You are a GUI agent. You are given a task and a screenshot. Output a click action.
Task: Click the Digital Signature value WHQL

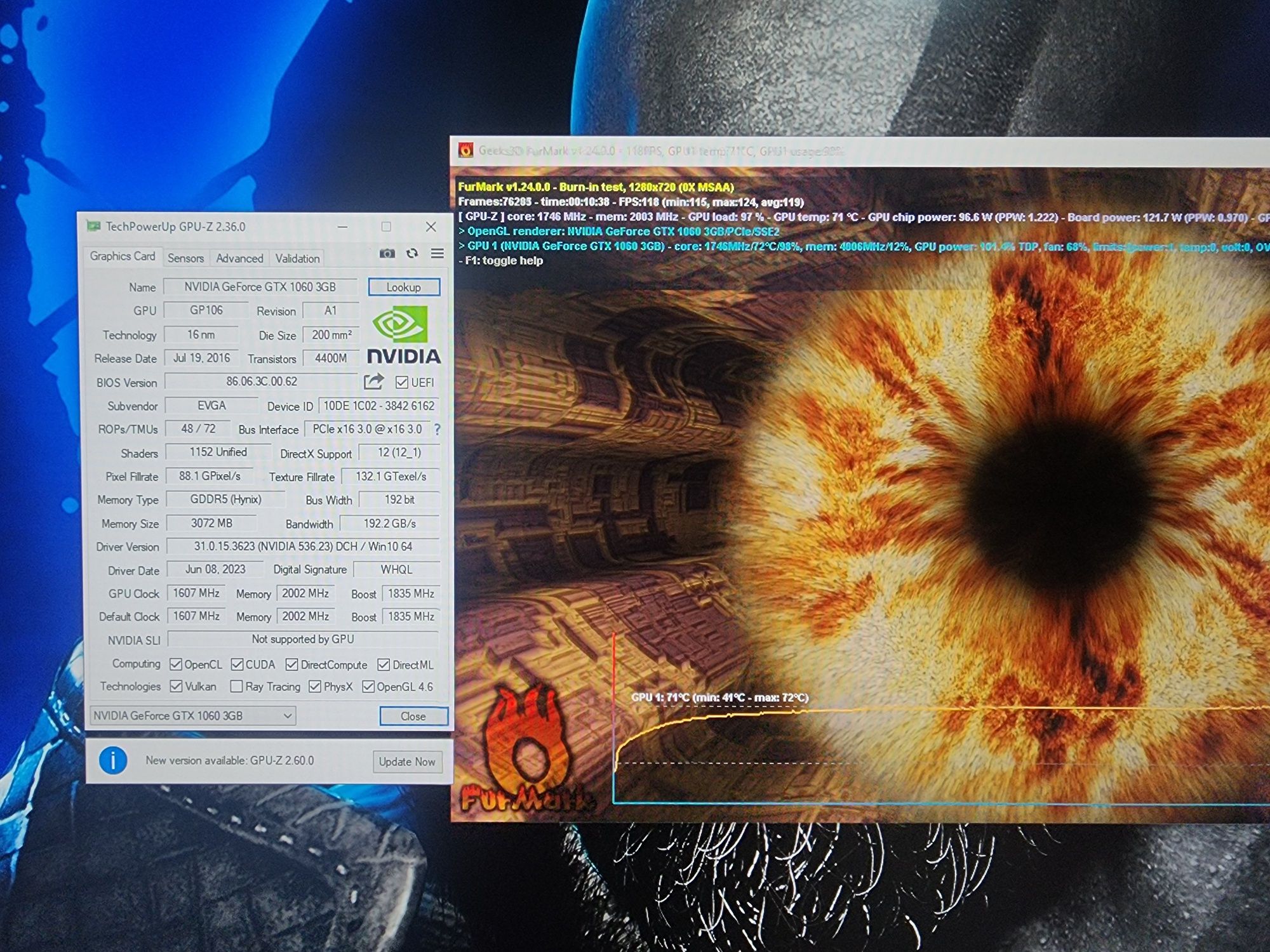[x=396, y=570]
